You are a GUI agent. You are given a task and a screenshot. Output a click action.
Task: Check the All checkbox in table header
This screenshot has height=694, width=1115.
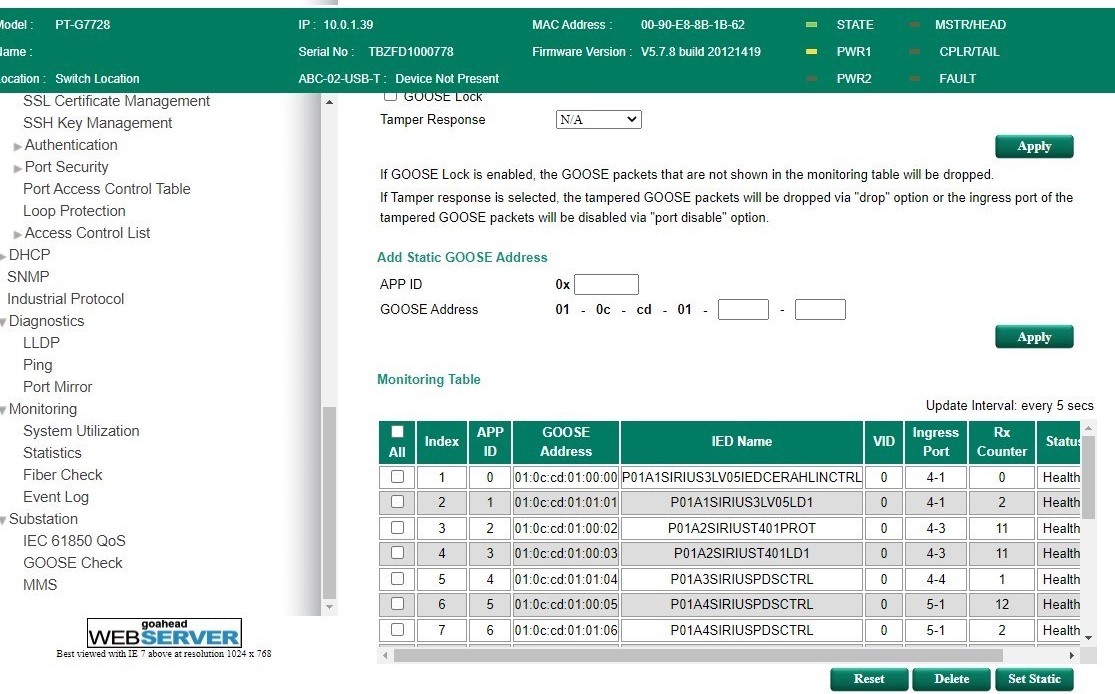[x=397, y=432]
